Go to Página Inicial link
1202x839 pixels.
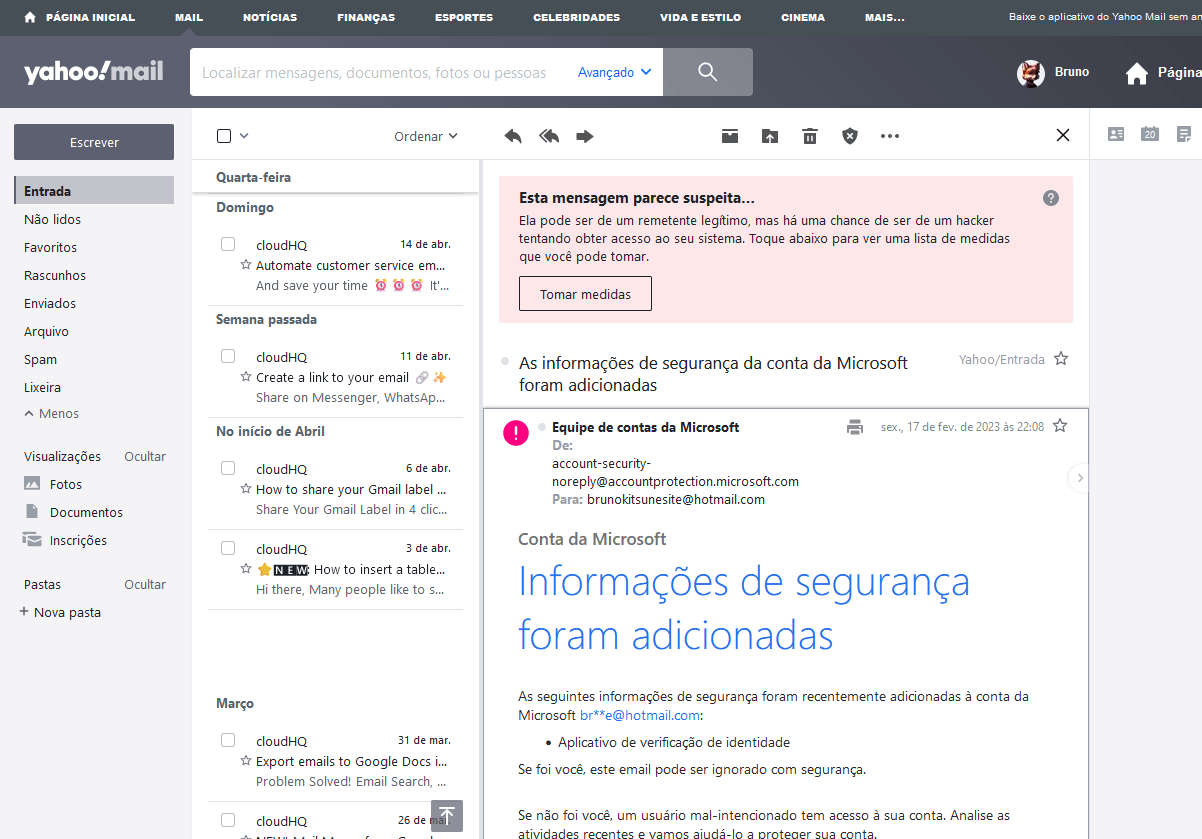click(x=80, y=17)
